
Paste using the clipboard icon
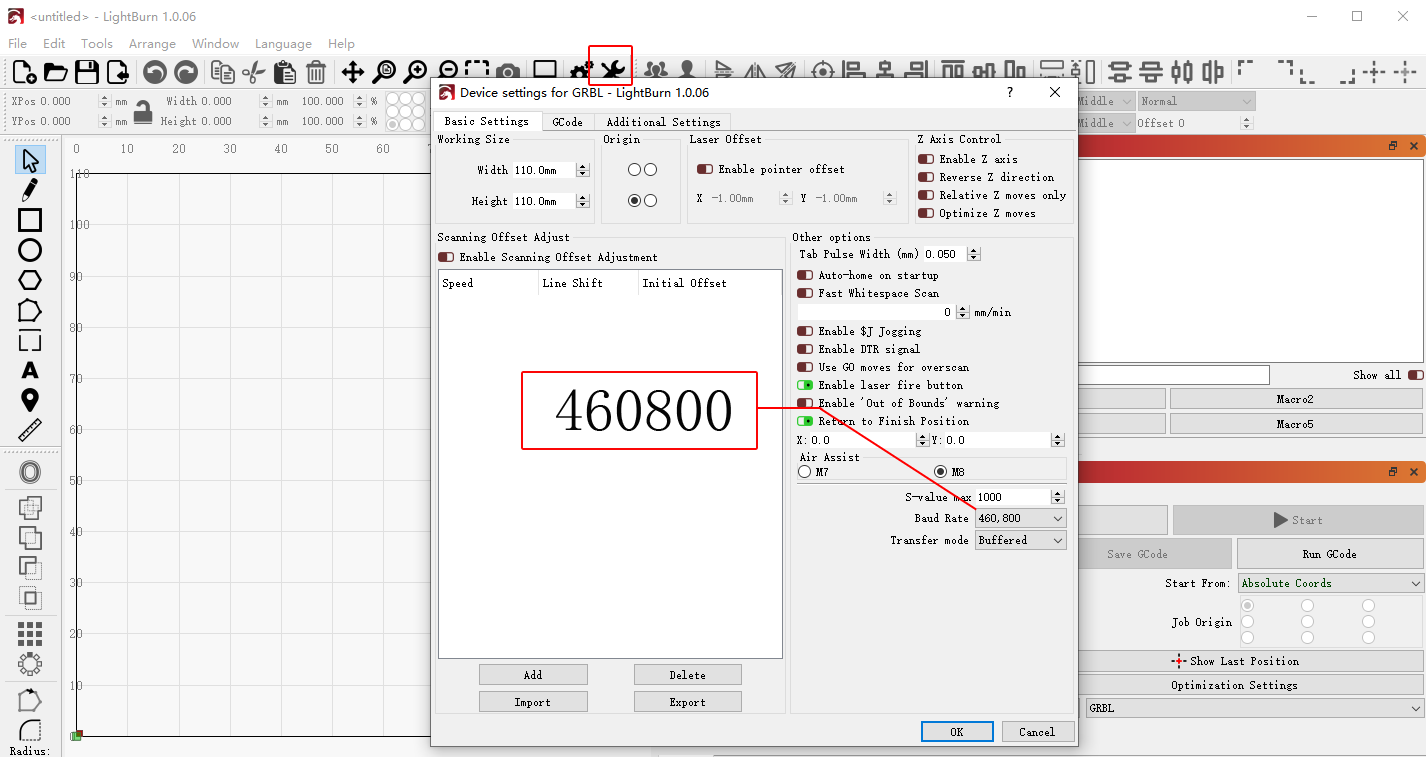pyautogui.click(x=285, y=72)
